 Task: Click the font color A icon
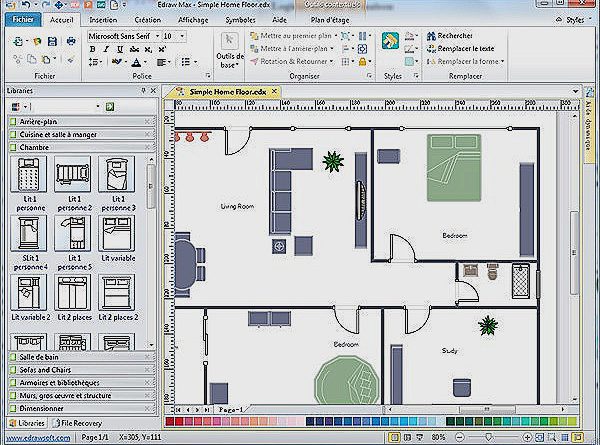point(137,62)
